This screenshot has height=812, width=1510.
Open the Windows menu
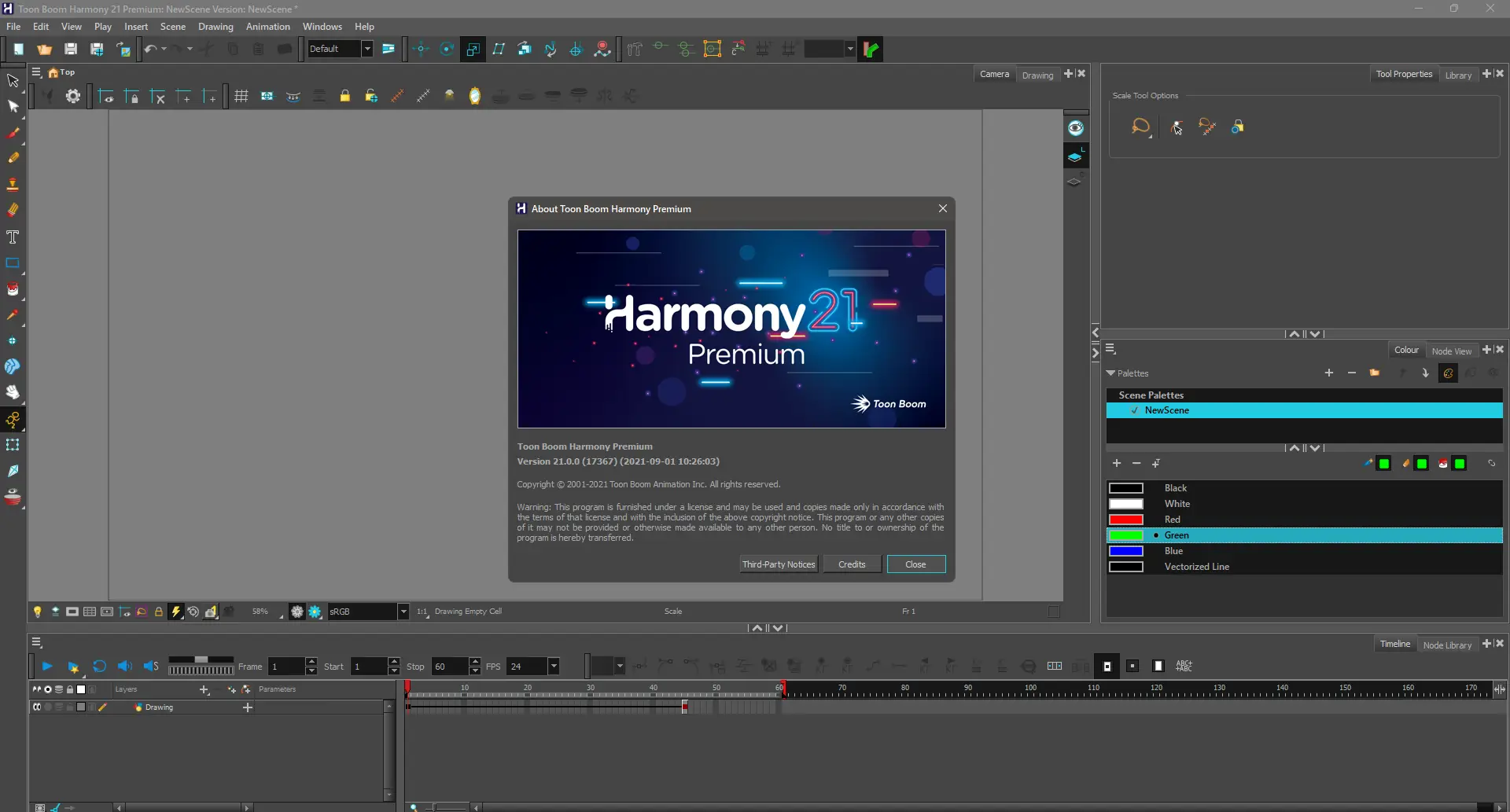(322, 27)
